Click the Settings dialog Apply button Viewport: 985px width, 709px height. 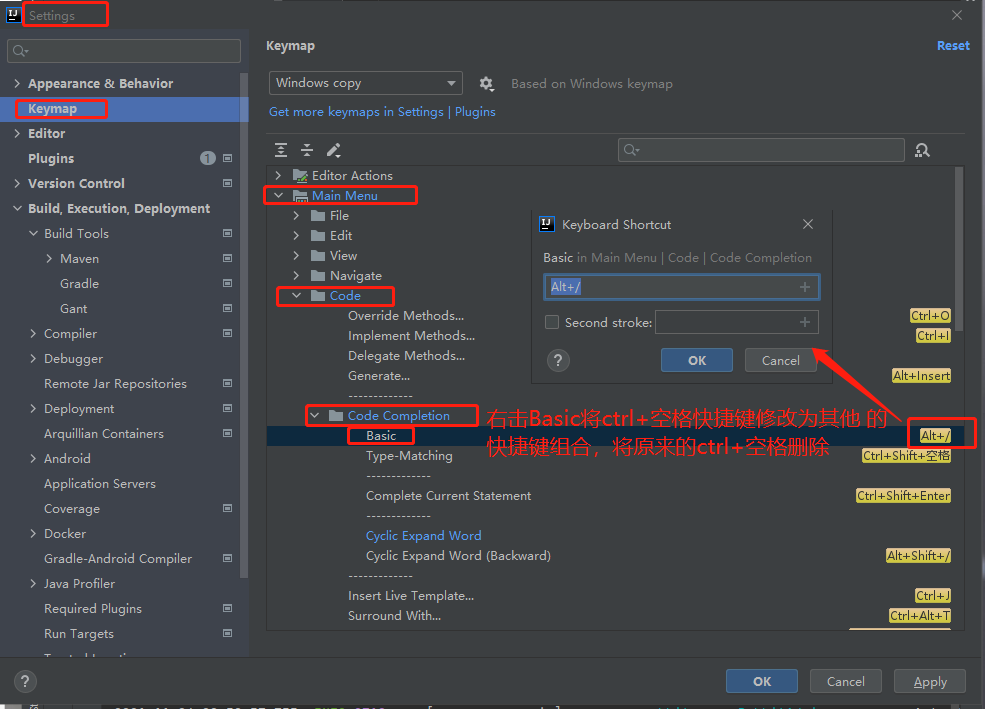coord(930,681)
